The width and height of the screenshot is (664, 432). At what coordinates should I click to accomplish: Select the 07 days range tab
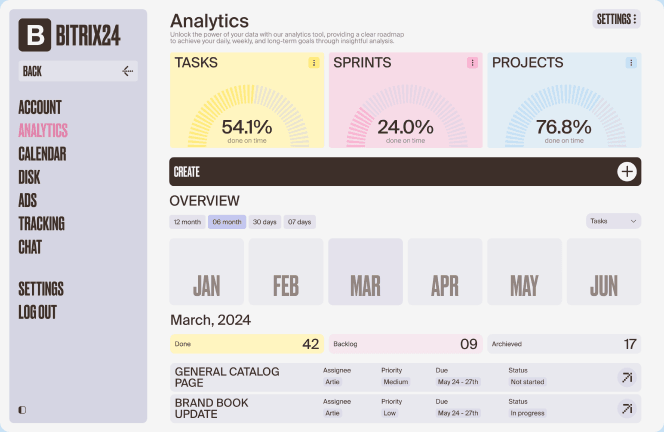point(299,222)
